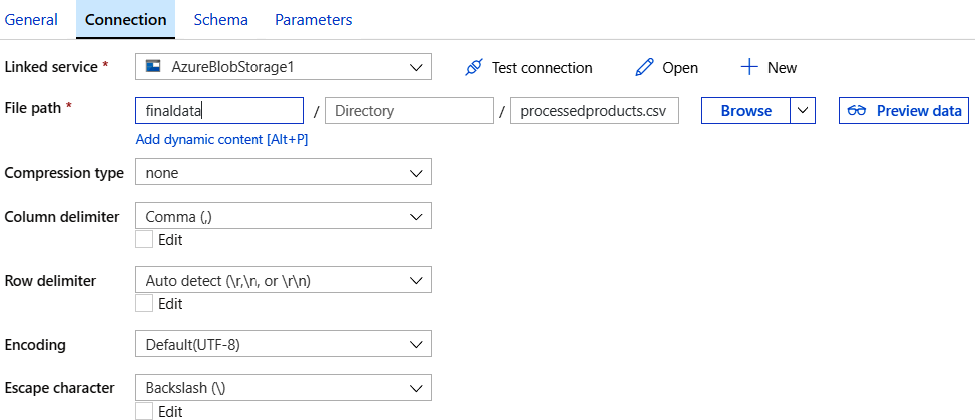Image resolution: width=975 pixels, height=420 pixels.
Task: Switch to the General tab
Action: (31, 19)
